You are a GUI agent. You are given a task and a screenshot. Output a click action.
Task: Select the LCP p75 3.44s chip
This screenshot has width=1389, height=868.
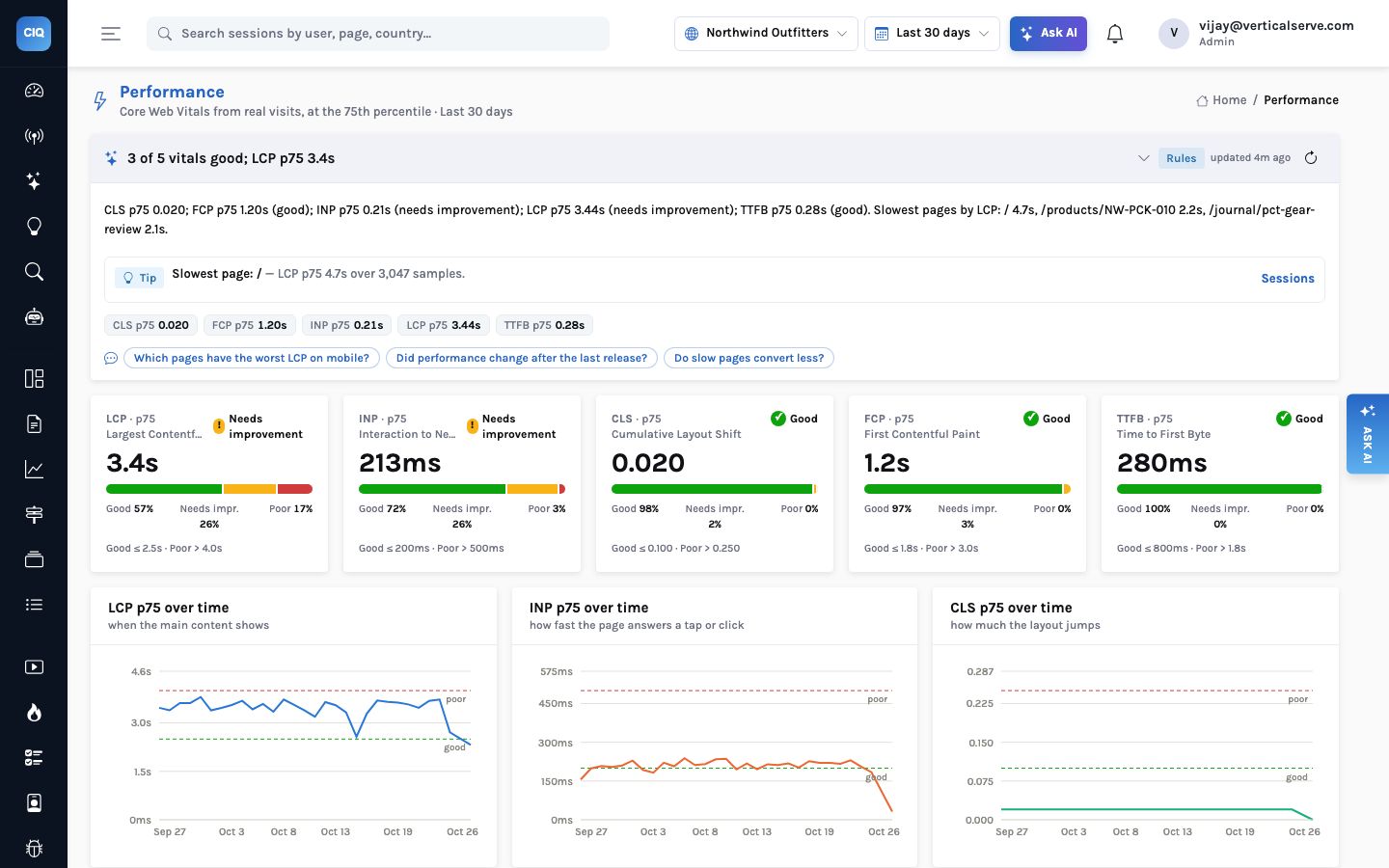tap(444, 325)
